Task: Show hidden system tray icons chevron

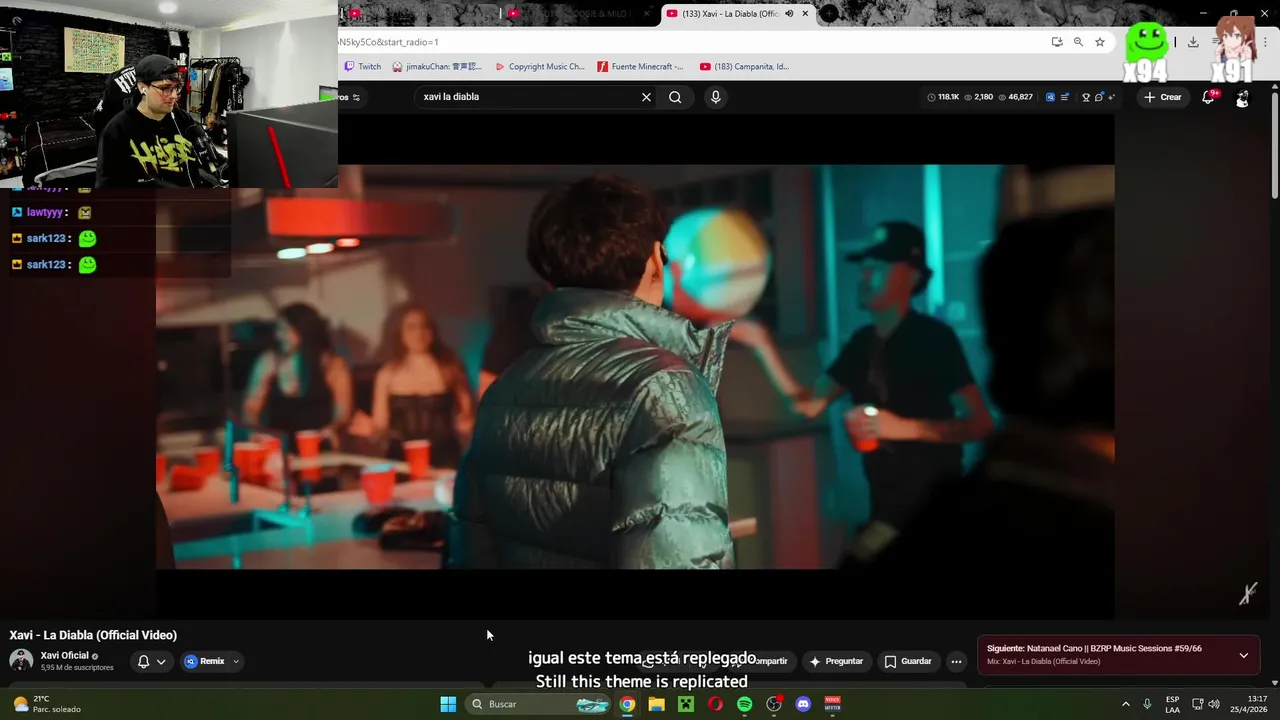Action: (1125, 704)
